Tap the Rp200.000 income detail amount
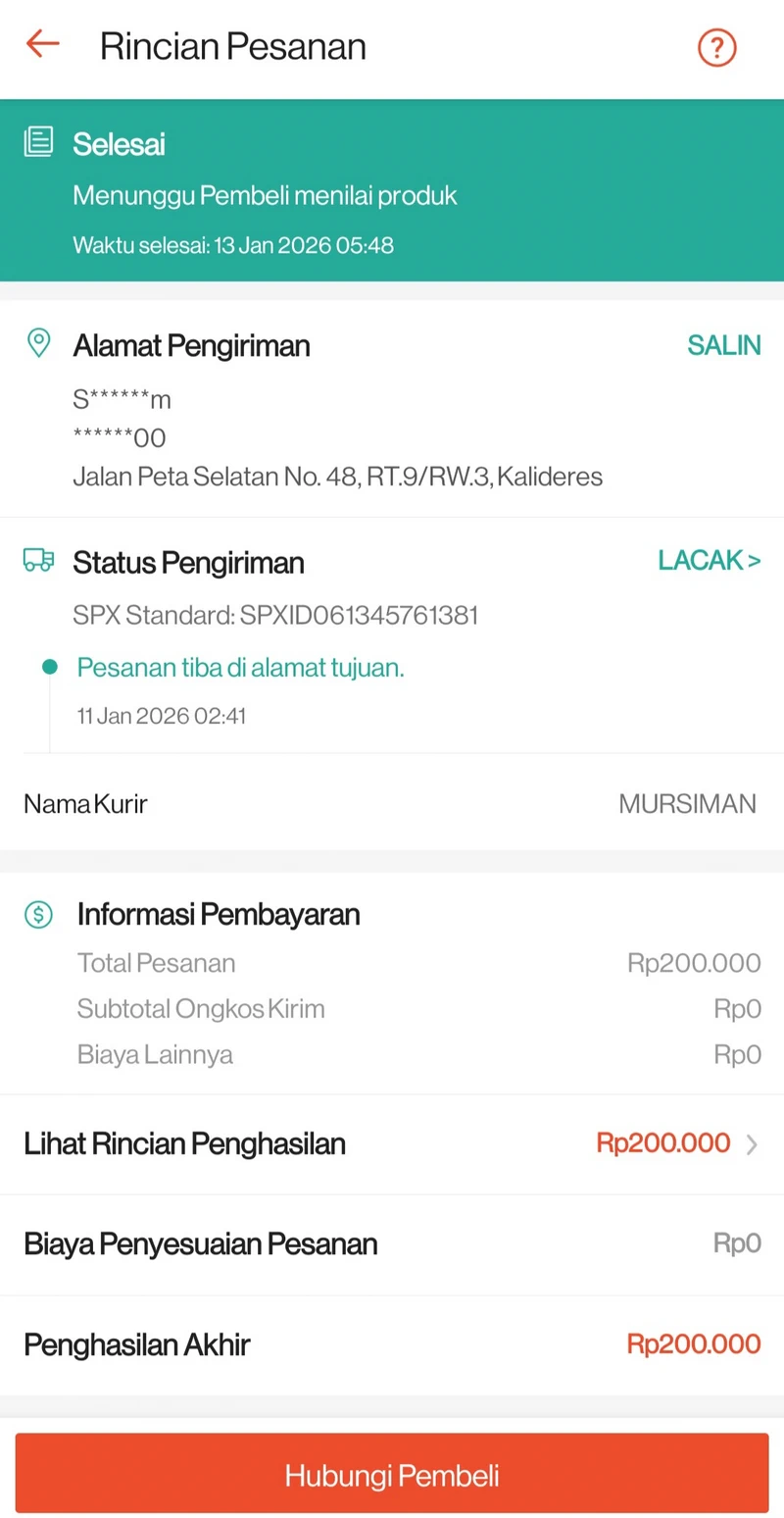Viewport: 784px width, 1518px height. (x=663, y=1143)
